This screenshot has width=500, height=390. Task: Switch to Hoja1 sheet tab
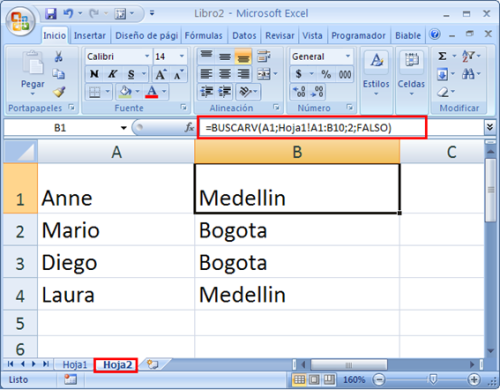click(x=75, y=365)
